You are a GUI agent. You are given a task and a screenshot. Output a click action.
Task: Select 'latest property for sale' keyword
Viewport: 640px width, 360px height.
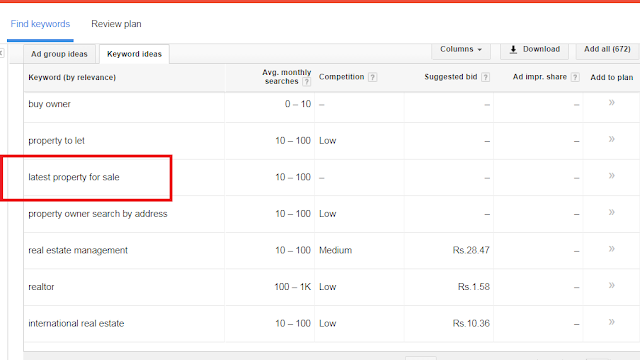coord(74,177)
